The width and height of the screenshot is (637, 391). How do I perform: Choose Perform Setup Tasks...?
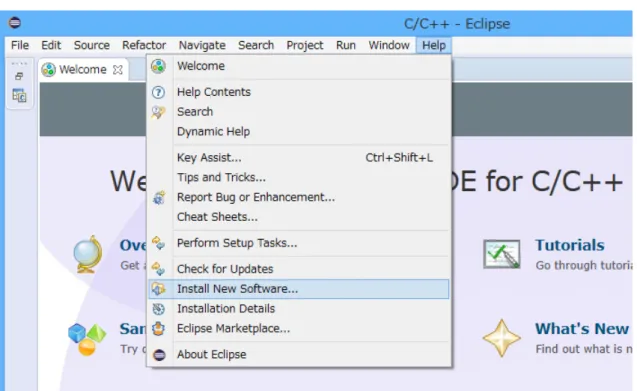(x=300, y=243)
